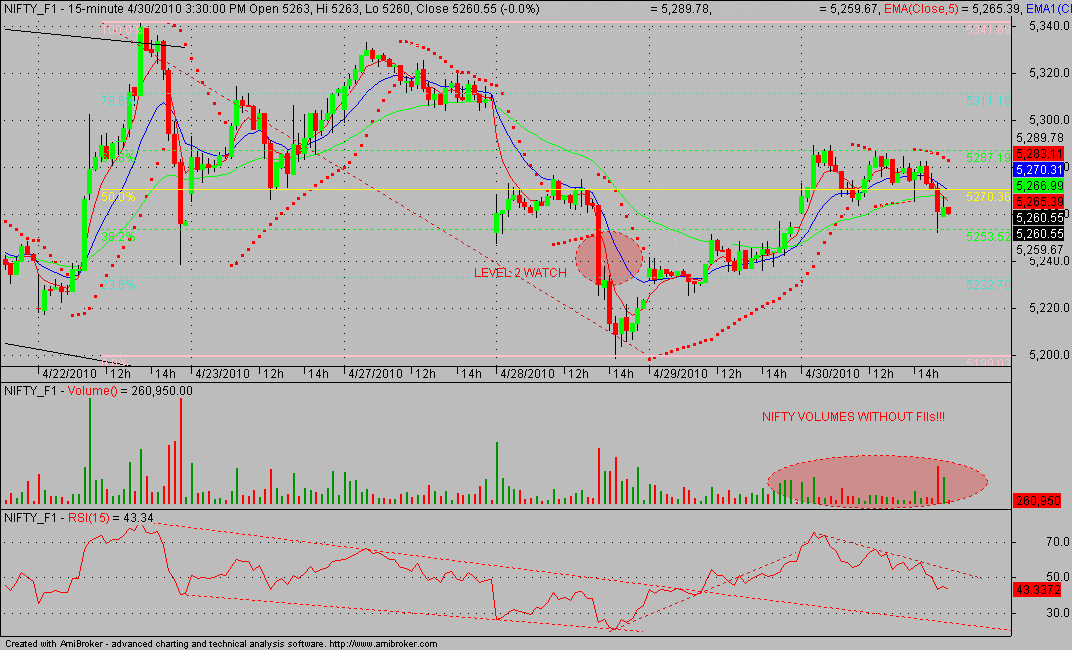Click the 4/30/2010 date axis label
The image size is (1072, 650).
[832, 374]
